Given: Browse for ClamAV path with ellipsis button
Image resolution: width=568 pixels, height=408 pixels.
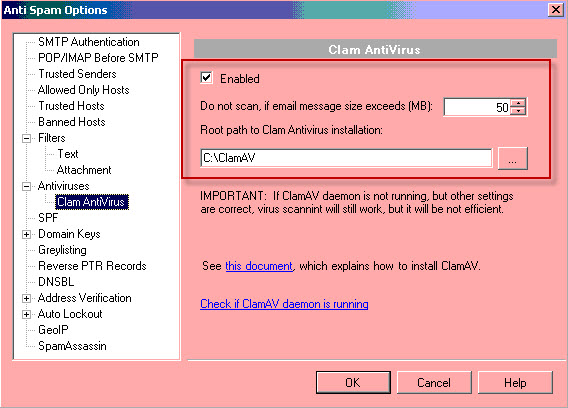Looking at the screenshot, I should coord(513,158).
